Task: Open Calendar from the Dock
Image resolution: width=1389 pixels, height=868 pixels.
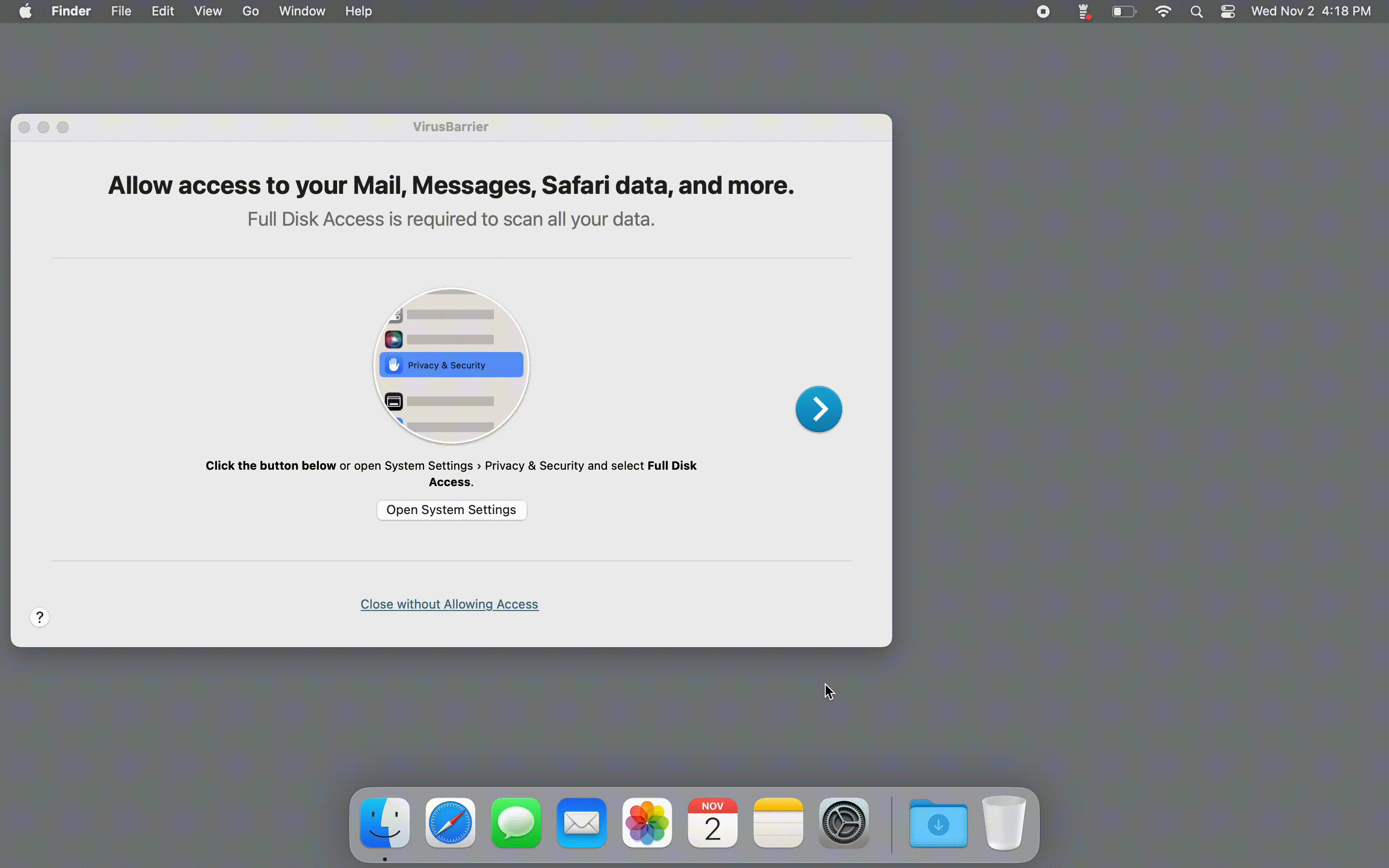Action: click(x=712, y=823)
